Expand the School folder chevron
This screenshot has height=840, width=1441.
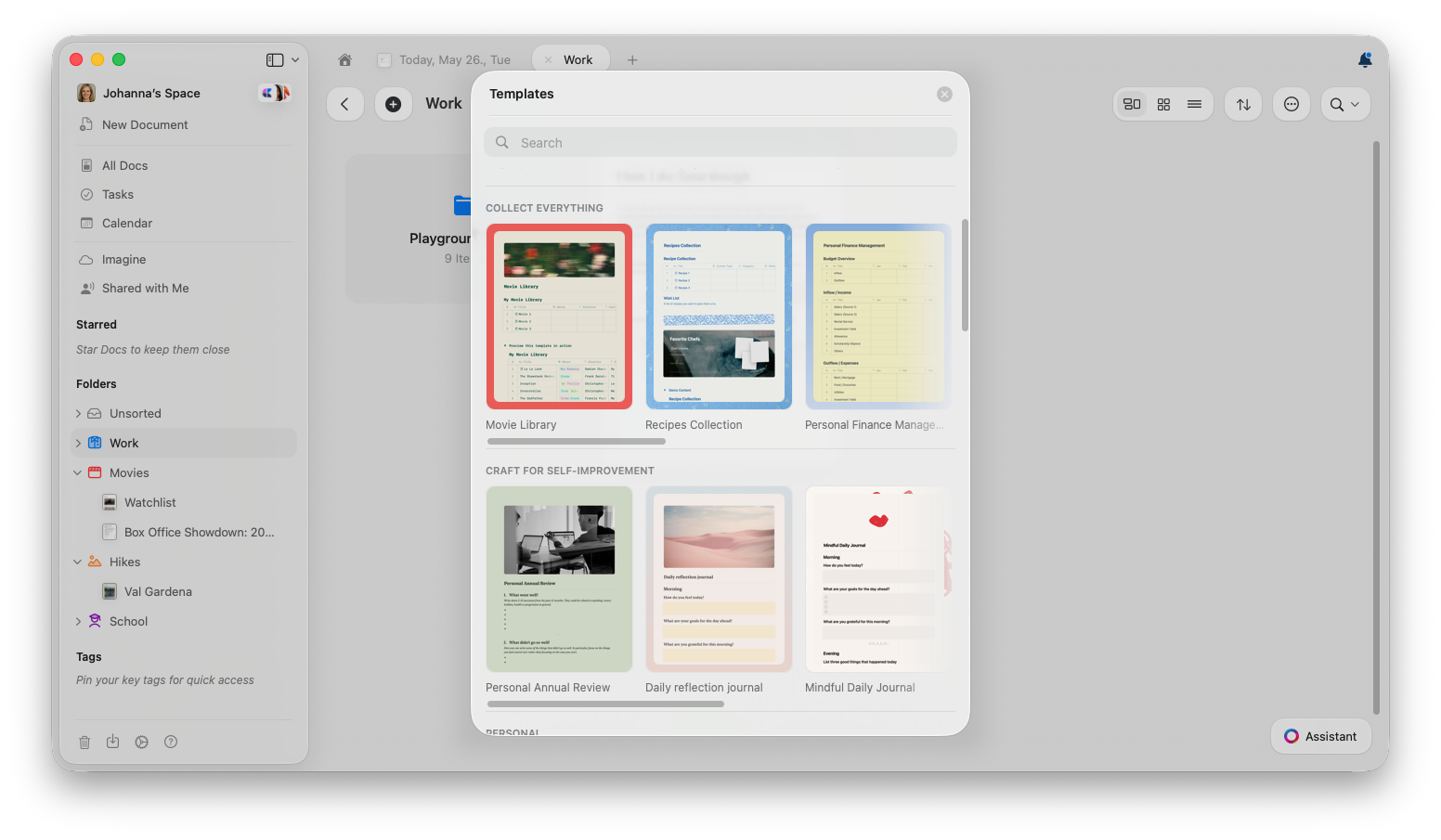point(78,622)
